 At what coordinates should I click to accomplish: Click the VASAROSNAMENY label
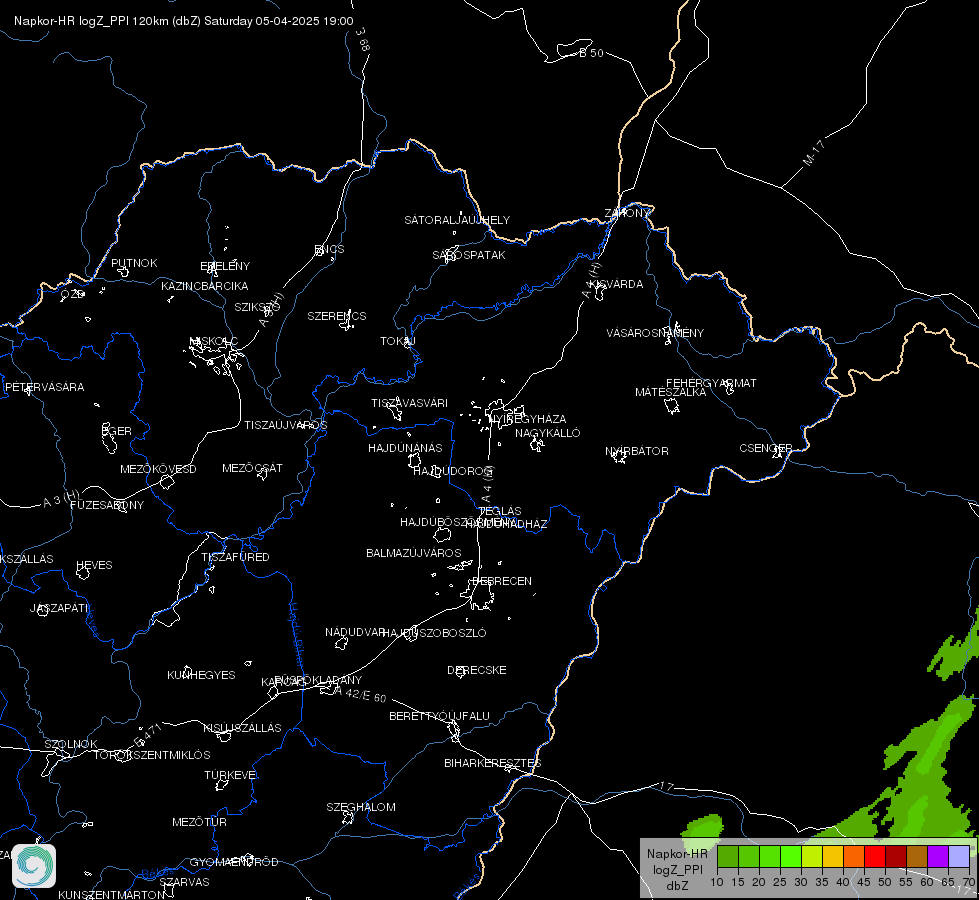655,333
